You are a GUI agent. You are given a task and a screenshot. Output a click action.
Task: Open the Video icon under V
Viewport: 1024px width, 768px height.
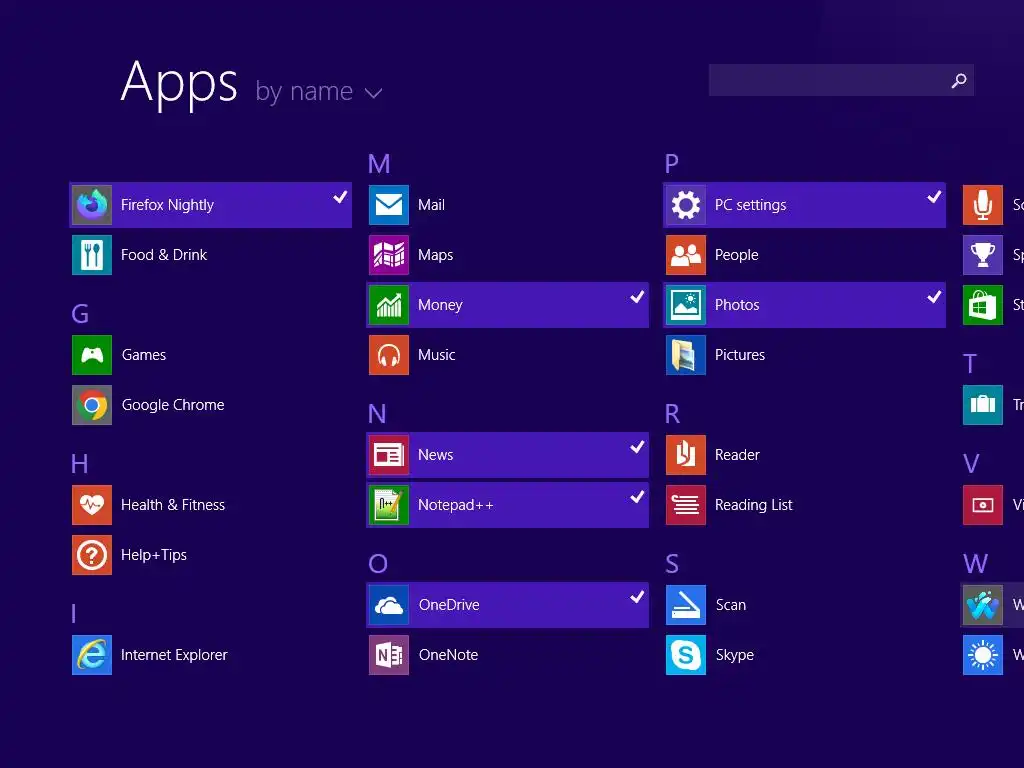pos(983,505)
